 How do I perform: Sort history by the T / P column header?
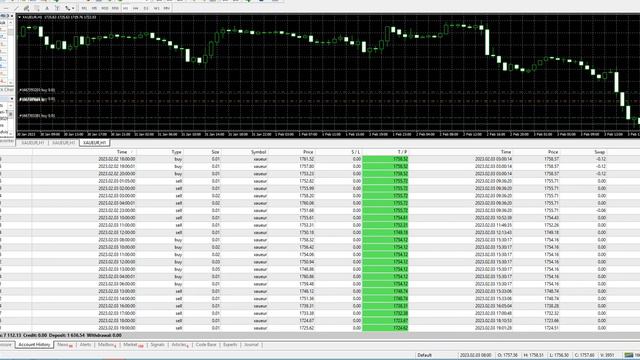[402, 152]
